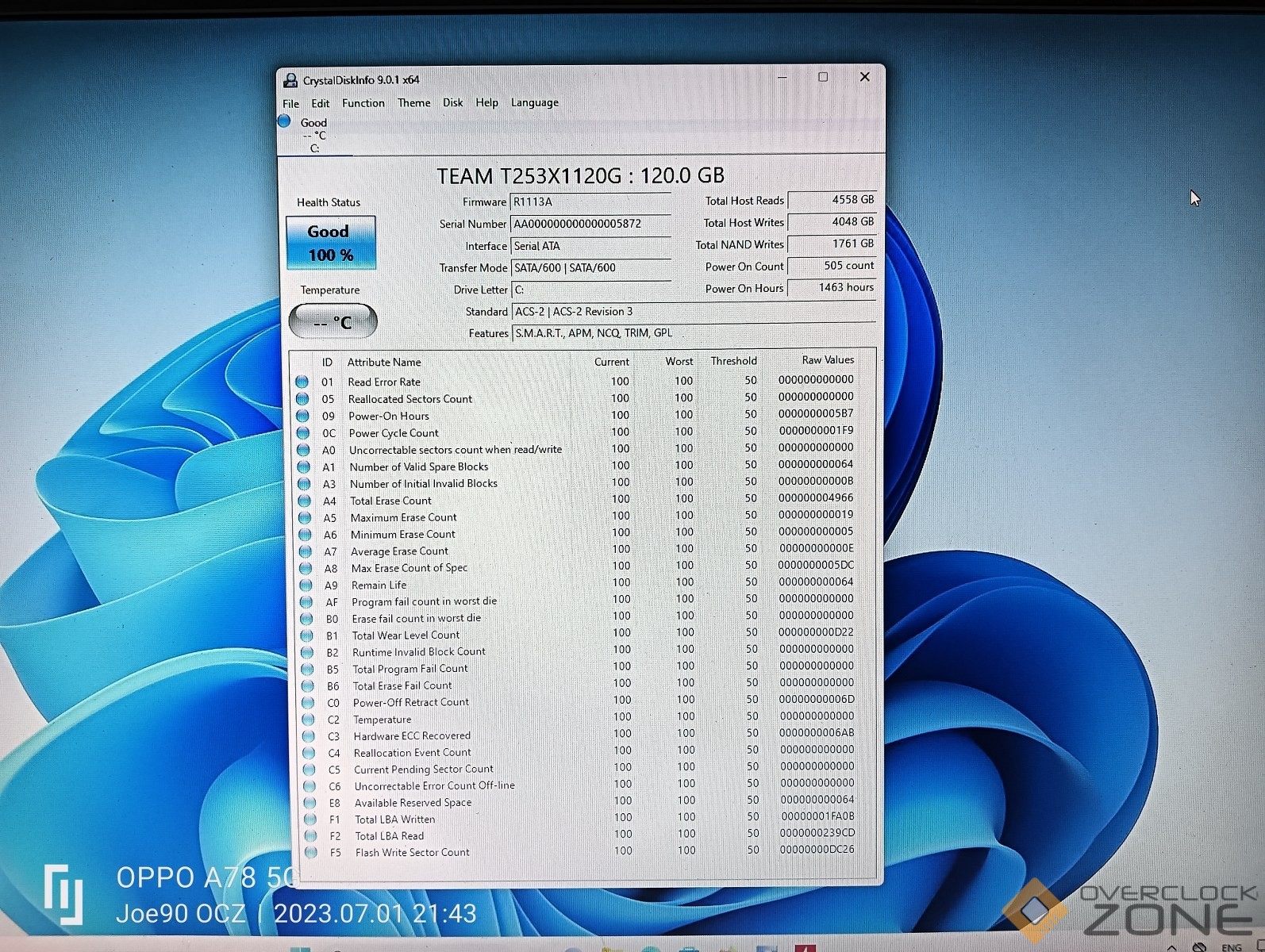Image resolution: width=1265 pixels, height=952 pixels.
Task: Open the Disk menu
Action: pos(452,103)
